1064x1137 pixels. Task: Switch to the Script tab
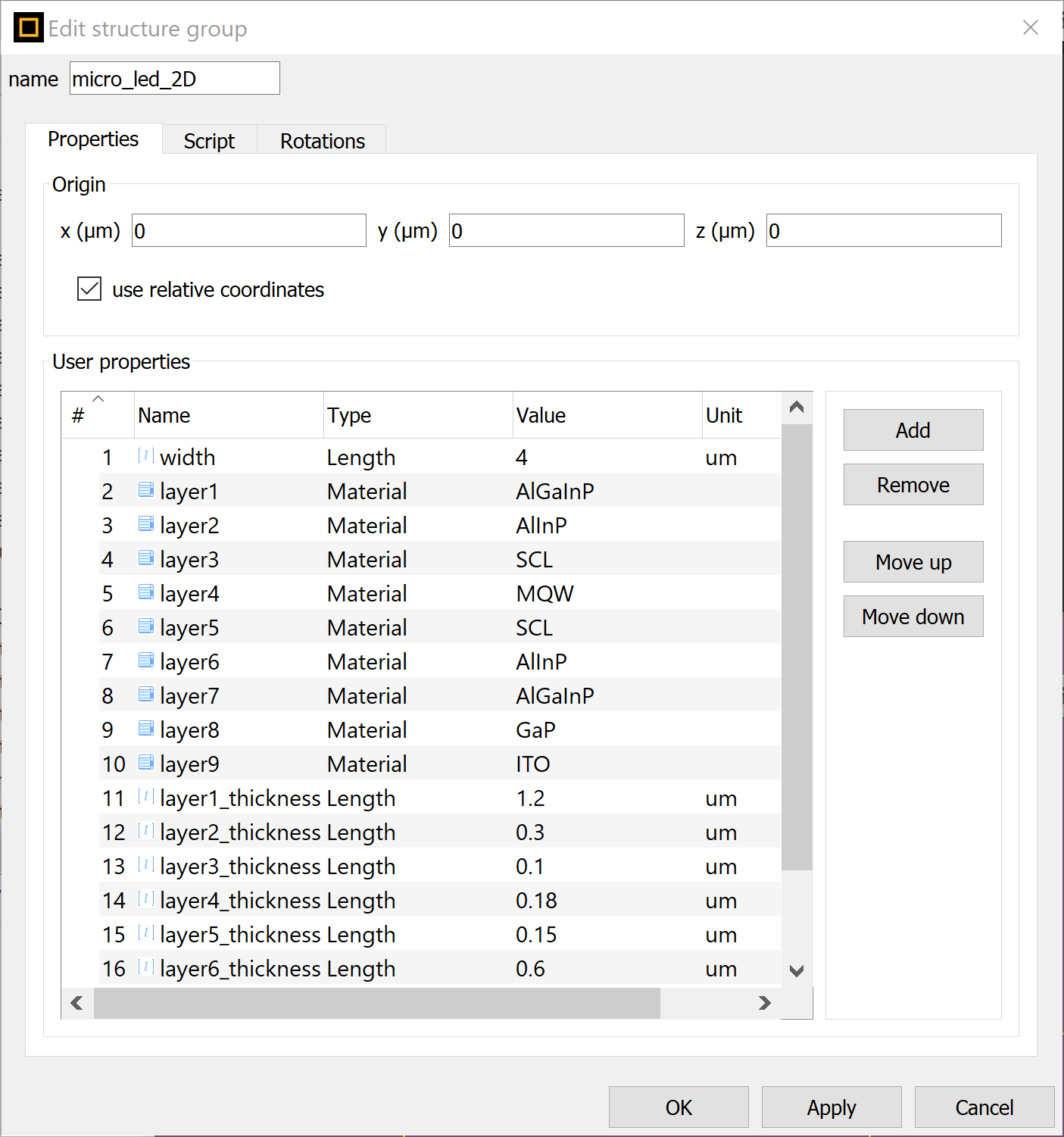[x=209, y=141]
